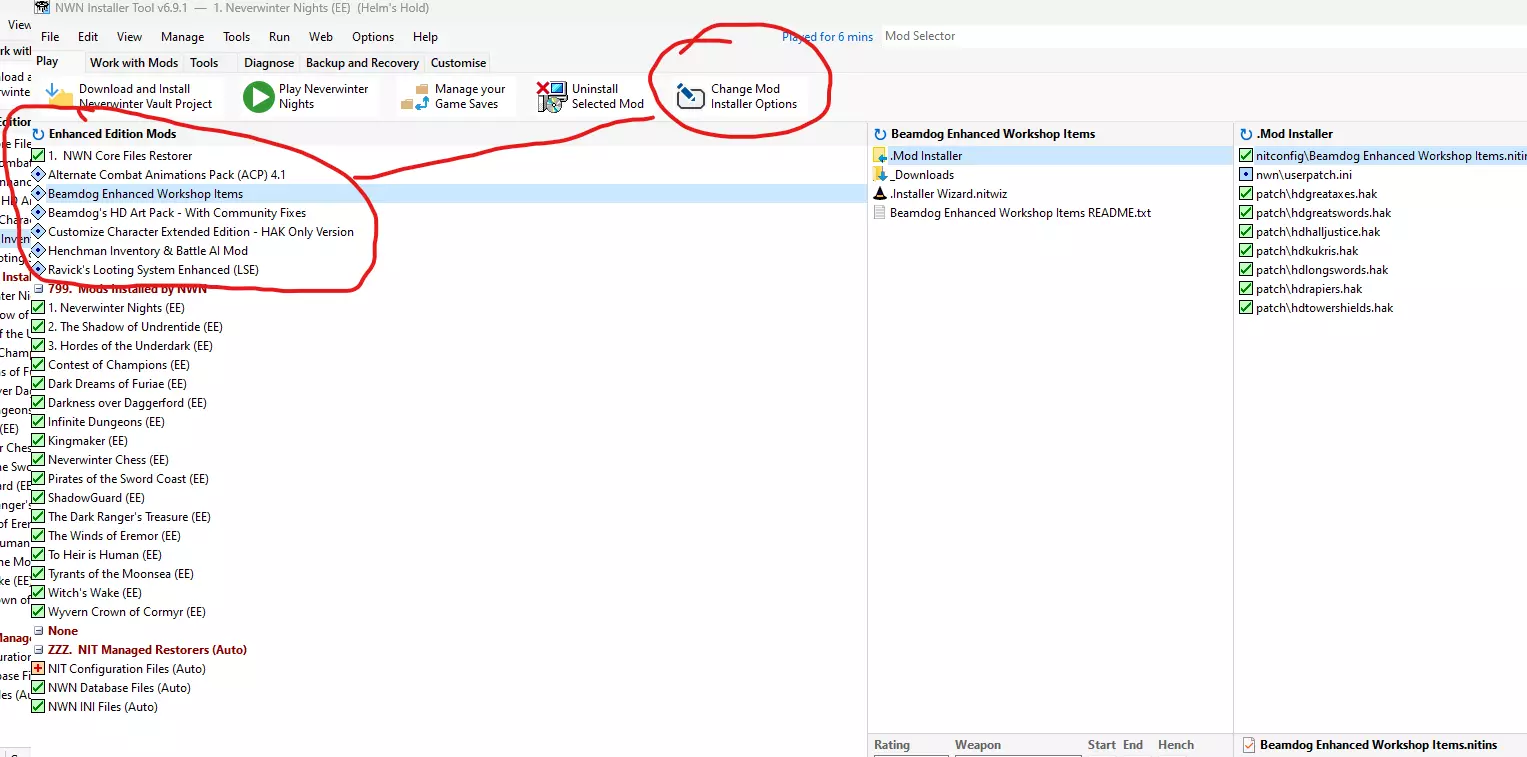The width and height of the screenshot is (1527, 757).
Task: Click the Played for 6 mins link
Action: tap(827, 37)
